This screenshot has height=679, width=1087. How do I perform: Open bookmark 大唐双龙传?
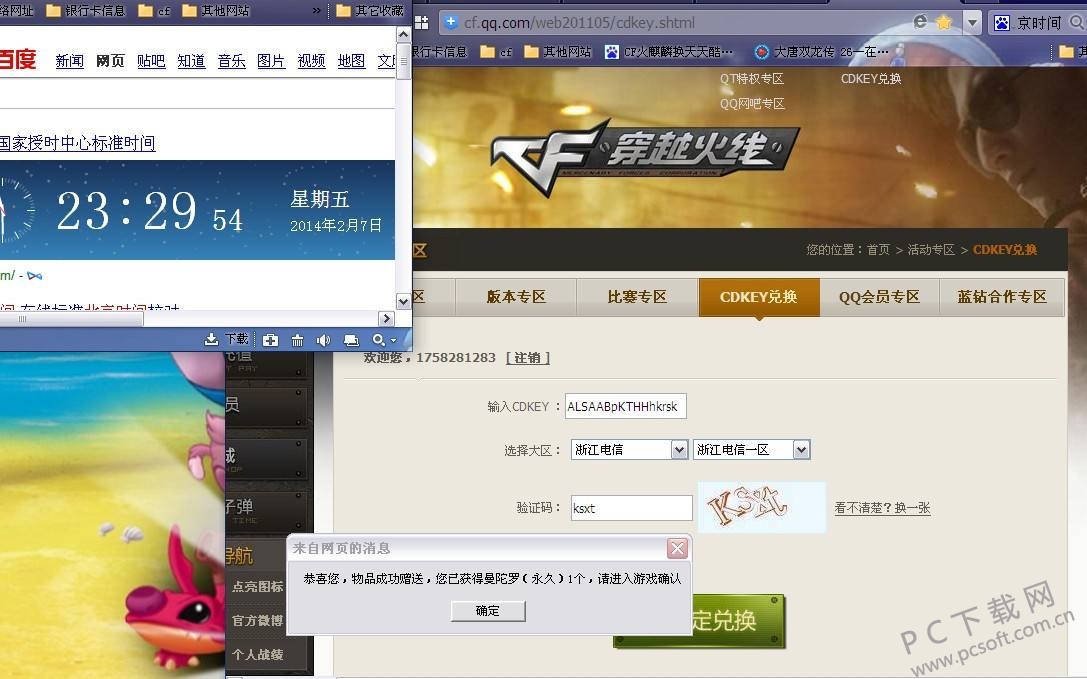pos(821,51)
